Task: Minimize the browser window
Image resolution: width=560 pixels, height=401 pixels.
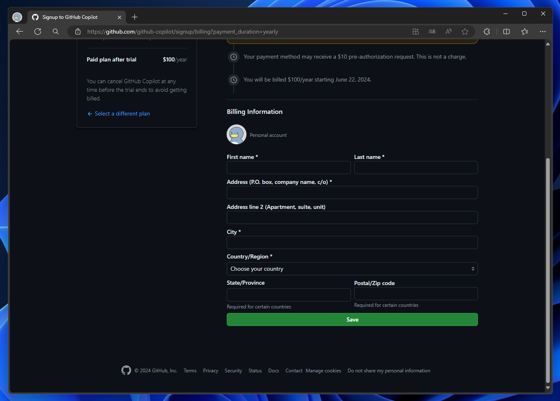Action: (x=505, y=14)
